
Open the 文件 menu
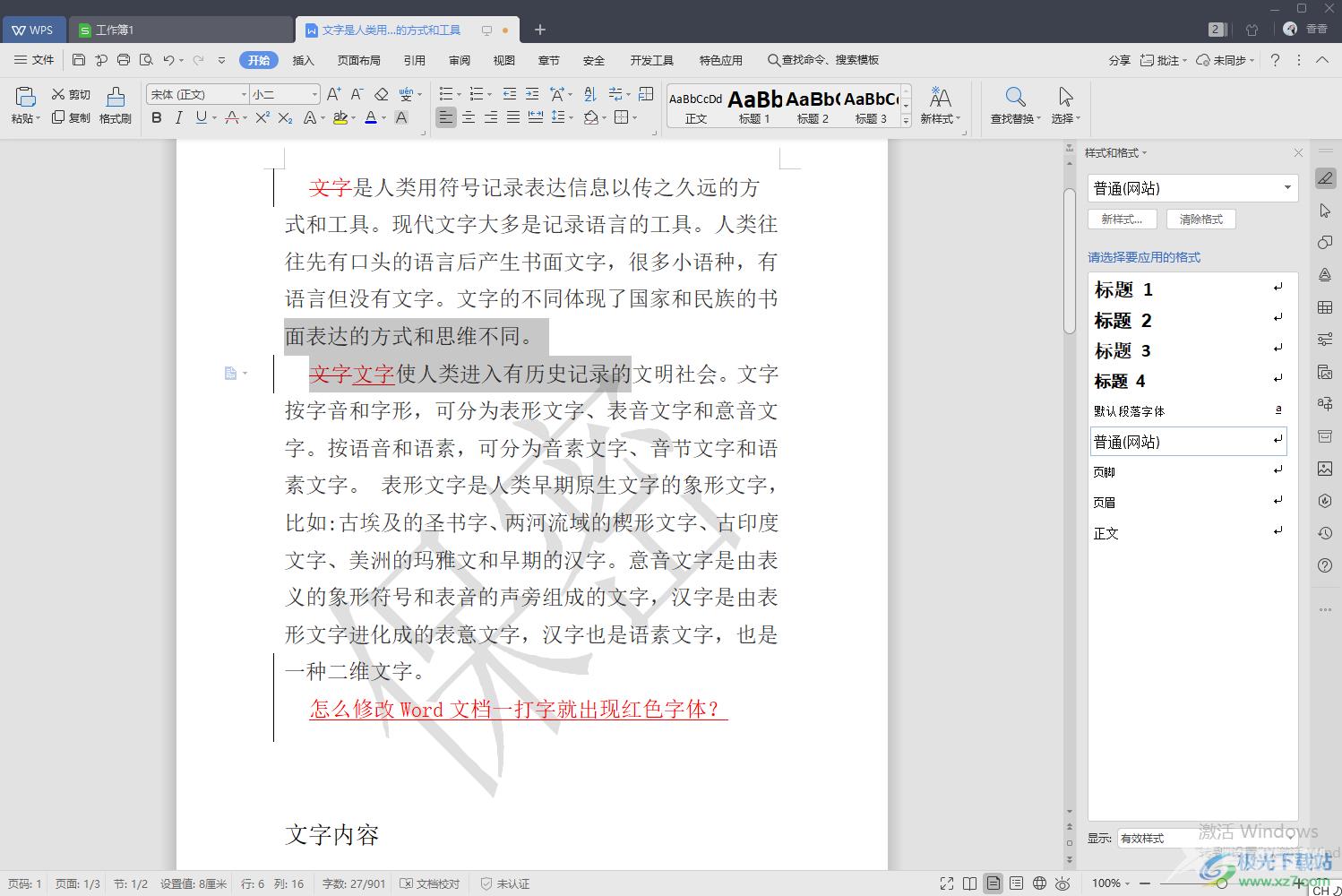click(x=35, y=60)
